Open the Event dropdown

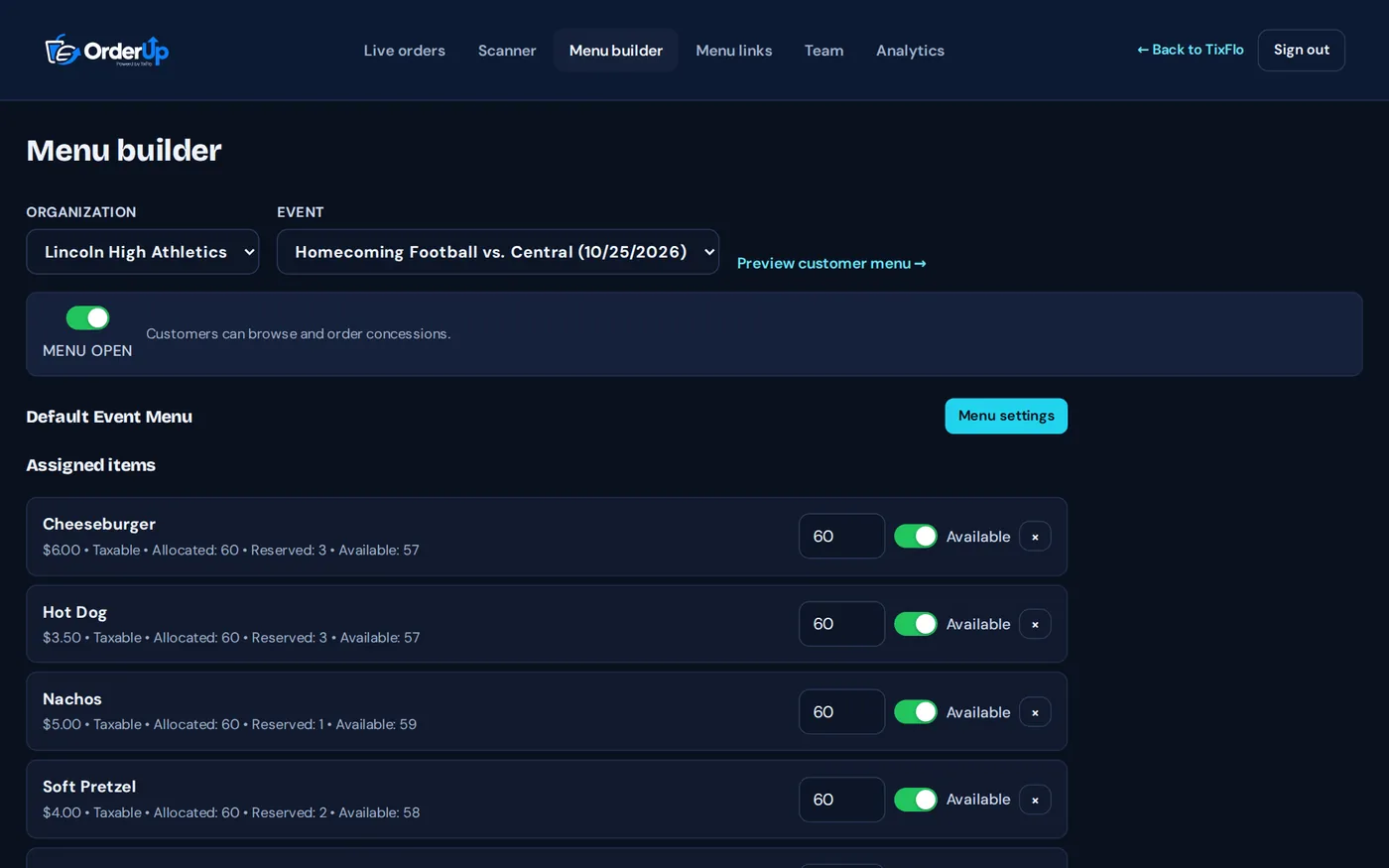pos(498,252)
